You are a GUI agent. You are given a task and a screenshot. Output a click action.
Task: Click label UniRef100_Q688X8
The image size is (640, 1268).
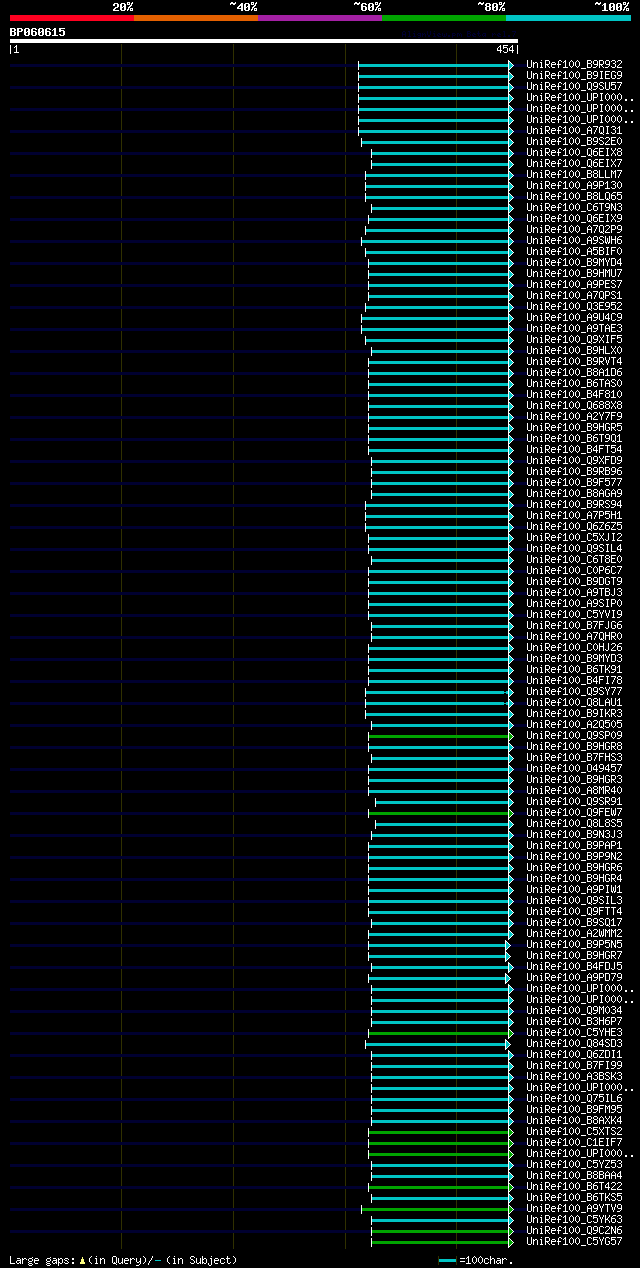[x=574, y=405]
